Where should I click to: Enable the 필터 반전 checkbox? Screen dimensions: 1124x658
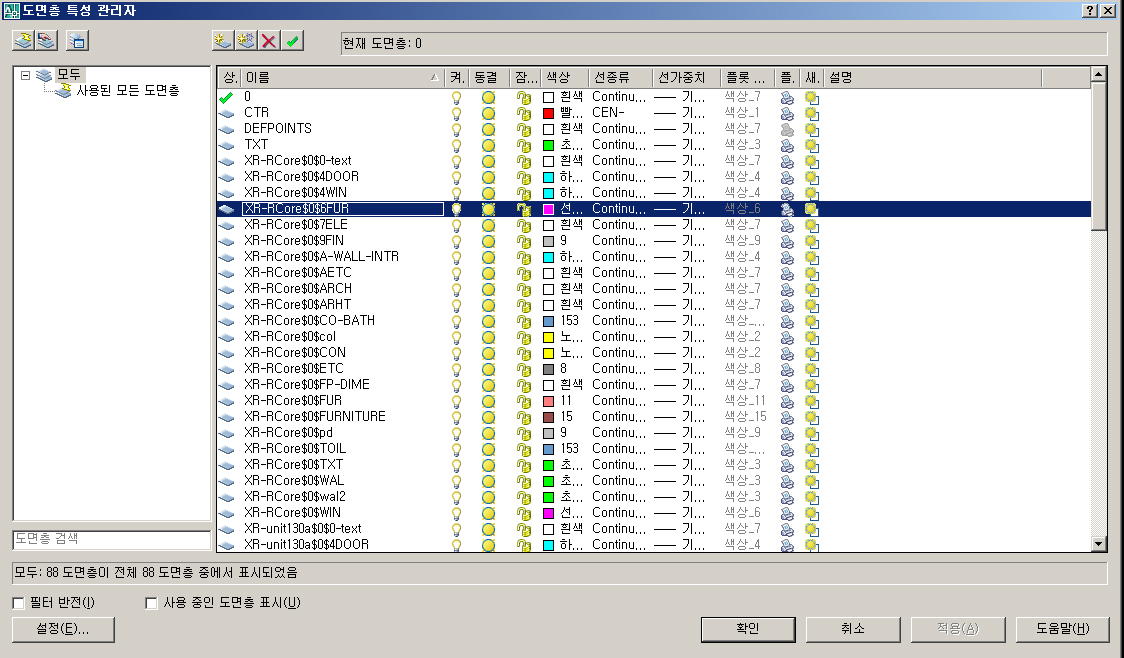point(19,603)
